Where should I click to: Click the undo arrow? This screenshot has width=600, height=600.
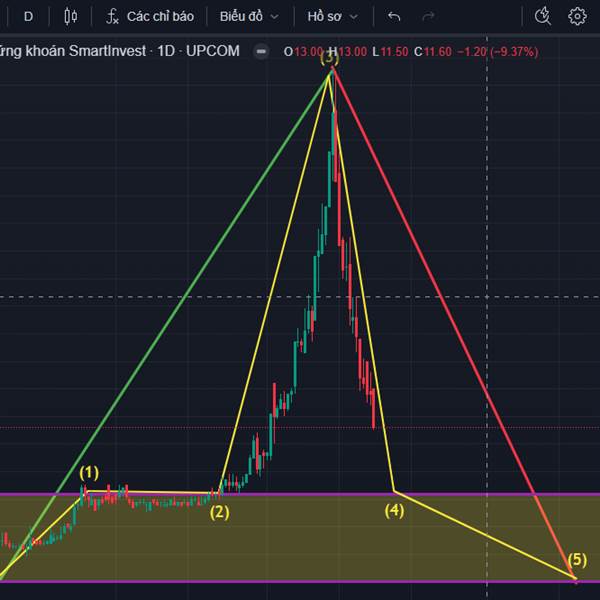point(394,16)
